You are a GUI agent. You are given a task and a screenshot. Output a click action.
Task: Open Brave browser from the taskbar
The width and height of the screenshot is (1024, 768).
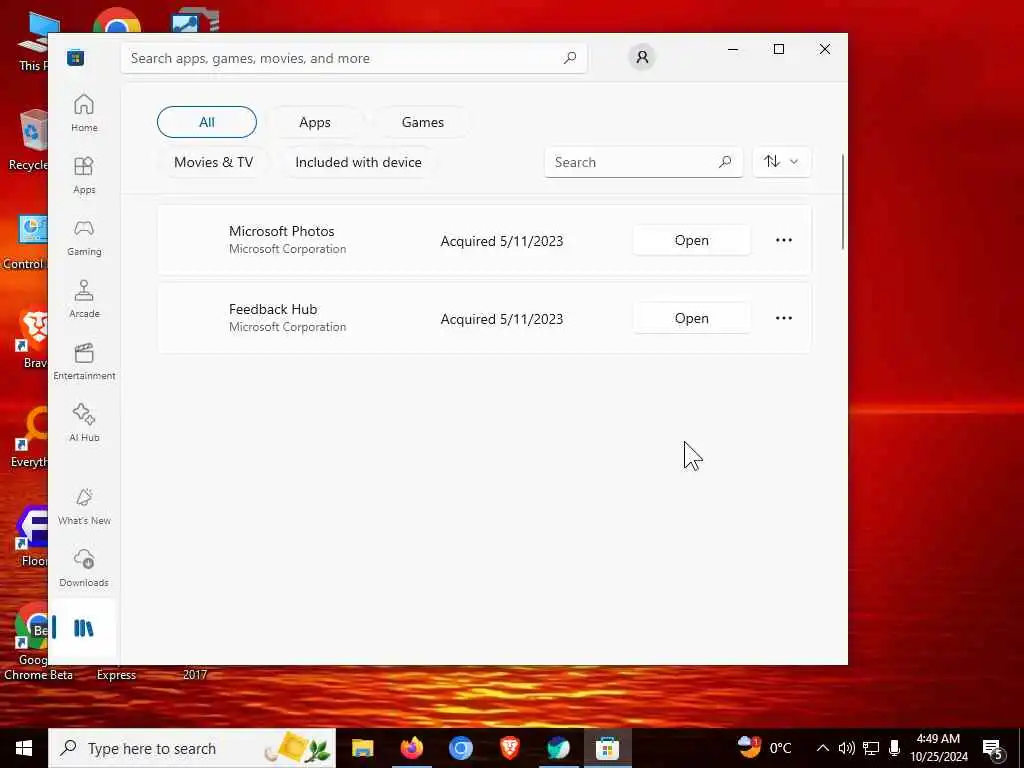tap(509, 748)
